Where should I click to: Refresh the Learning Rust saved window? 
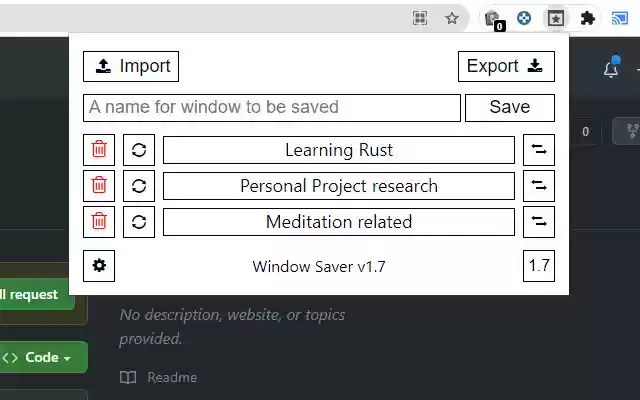pos(139,150)
